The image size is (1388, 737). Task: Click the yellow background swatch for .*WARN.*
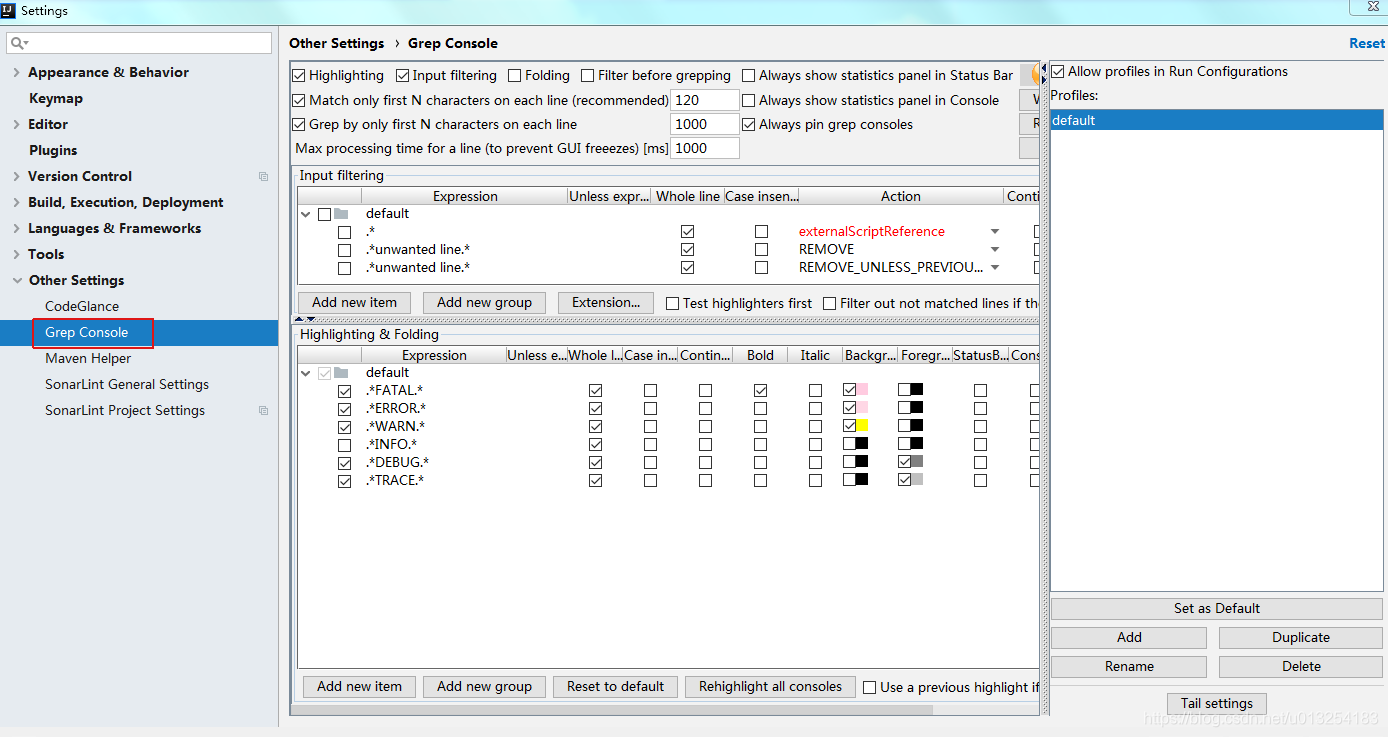(x=862, y=426)
